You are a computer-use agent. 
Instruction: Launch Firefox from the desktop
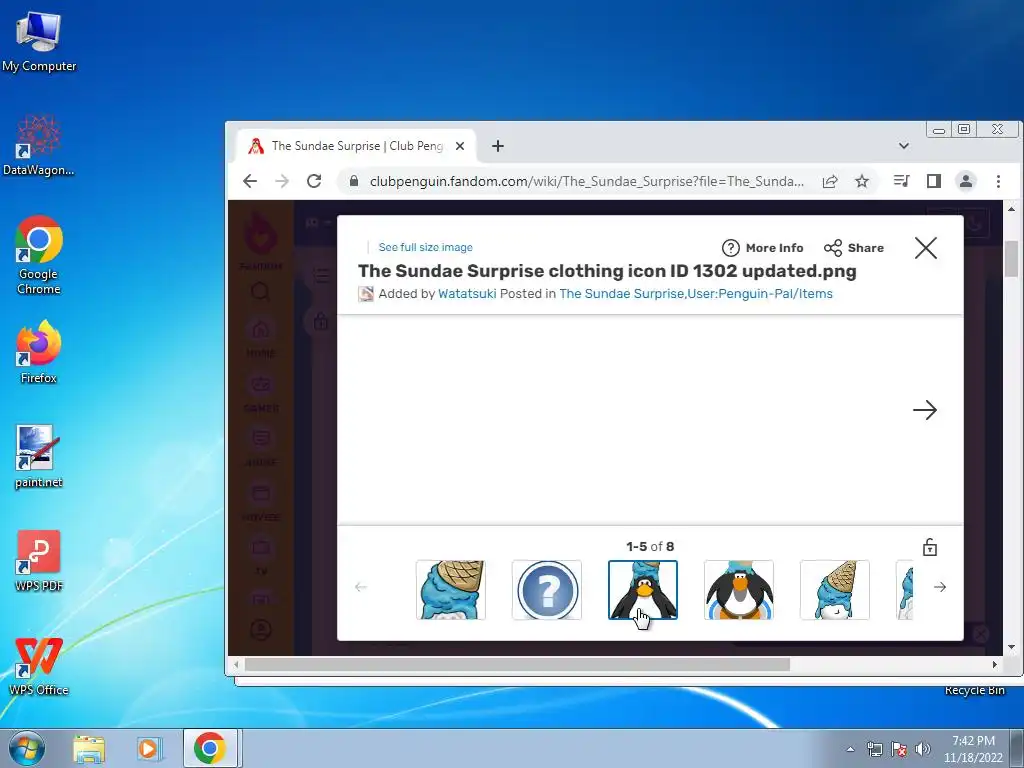[x=39, y=351]
